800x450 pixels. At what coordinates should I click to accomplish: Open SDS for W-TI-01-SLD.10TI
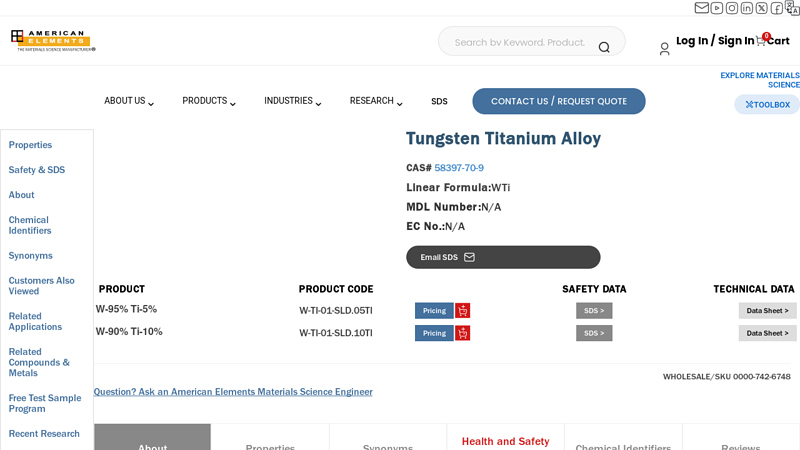coord(594,333)
